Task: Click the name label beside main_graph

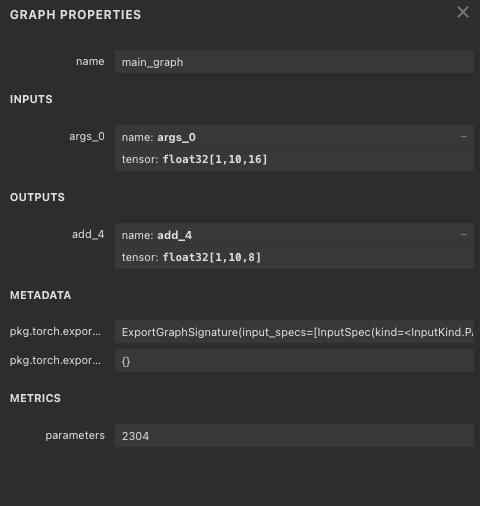Action: [90, 61]
